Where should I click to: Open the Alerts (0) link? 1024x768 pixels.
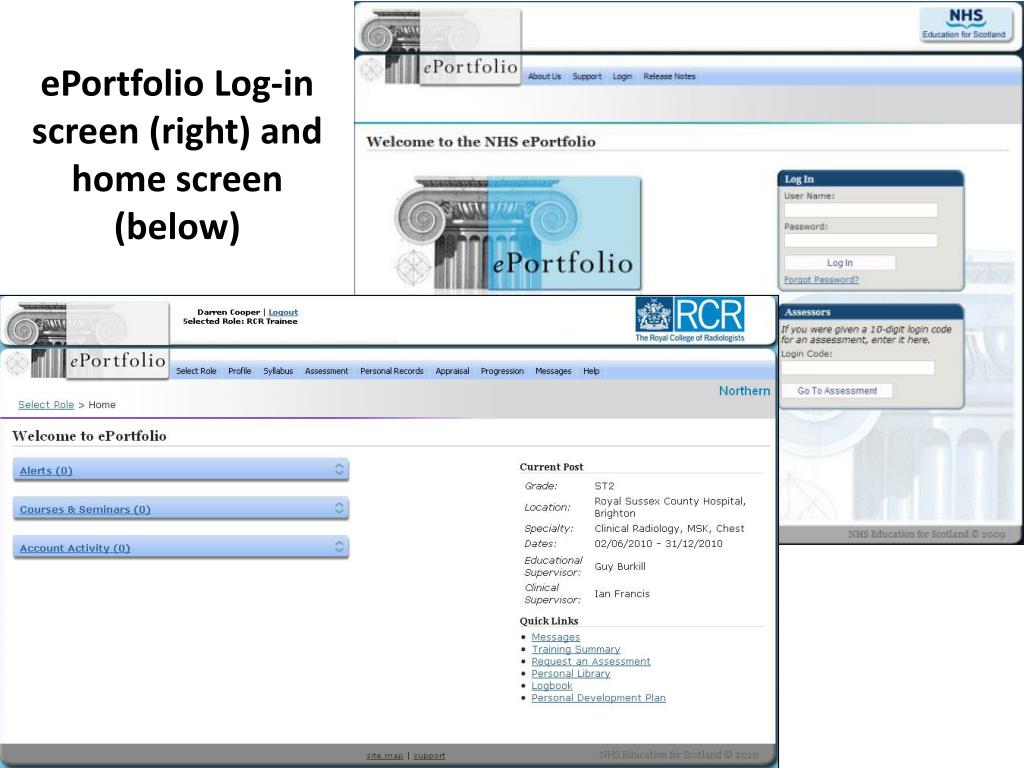click(46, 471)
